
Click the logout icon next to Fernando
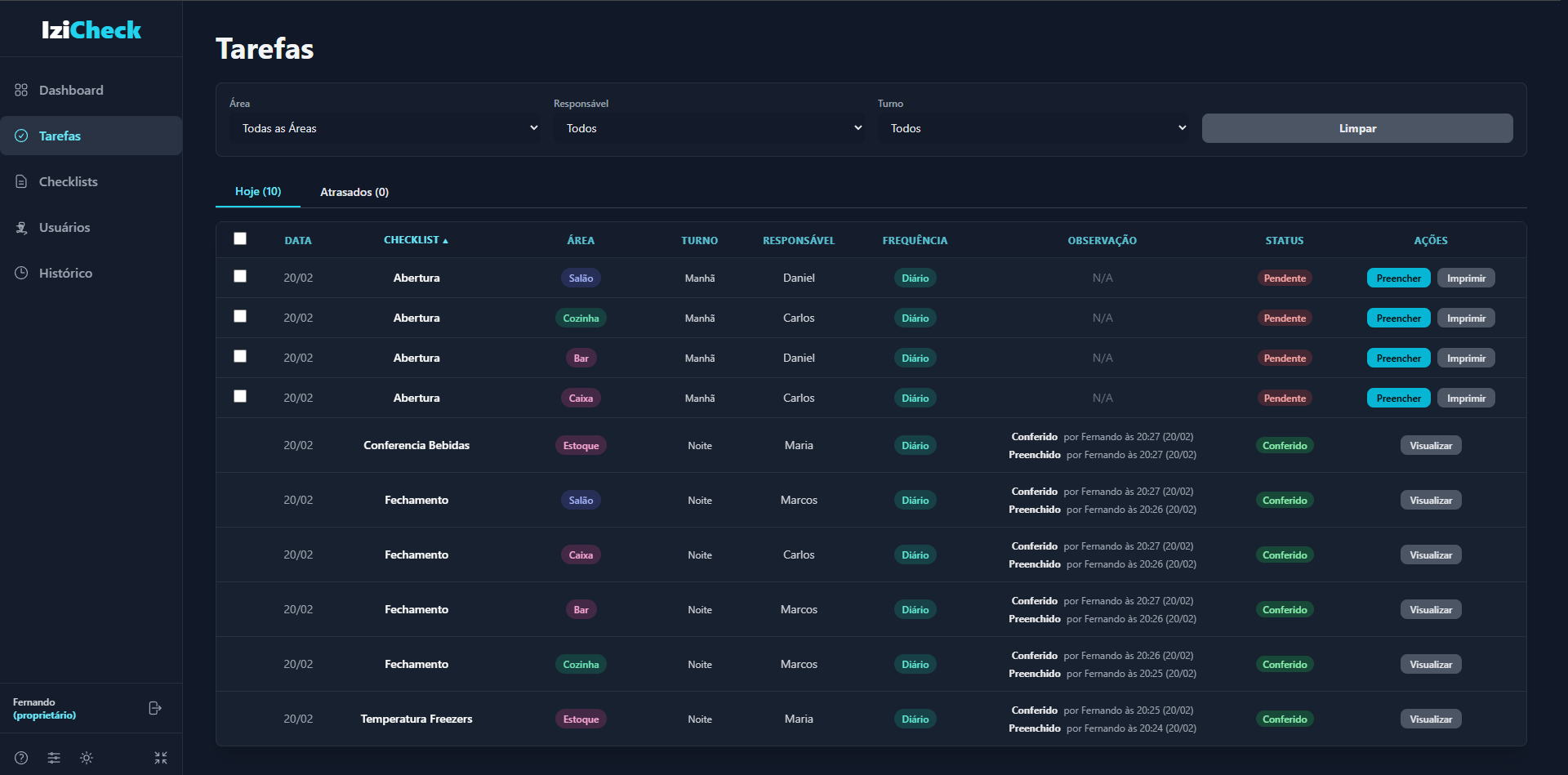pyautogui.click(x=154, y=708)
